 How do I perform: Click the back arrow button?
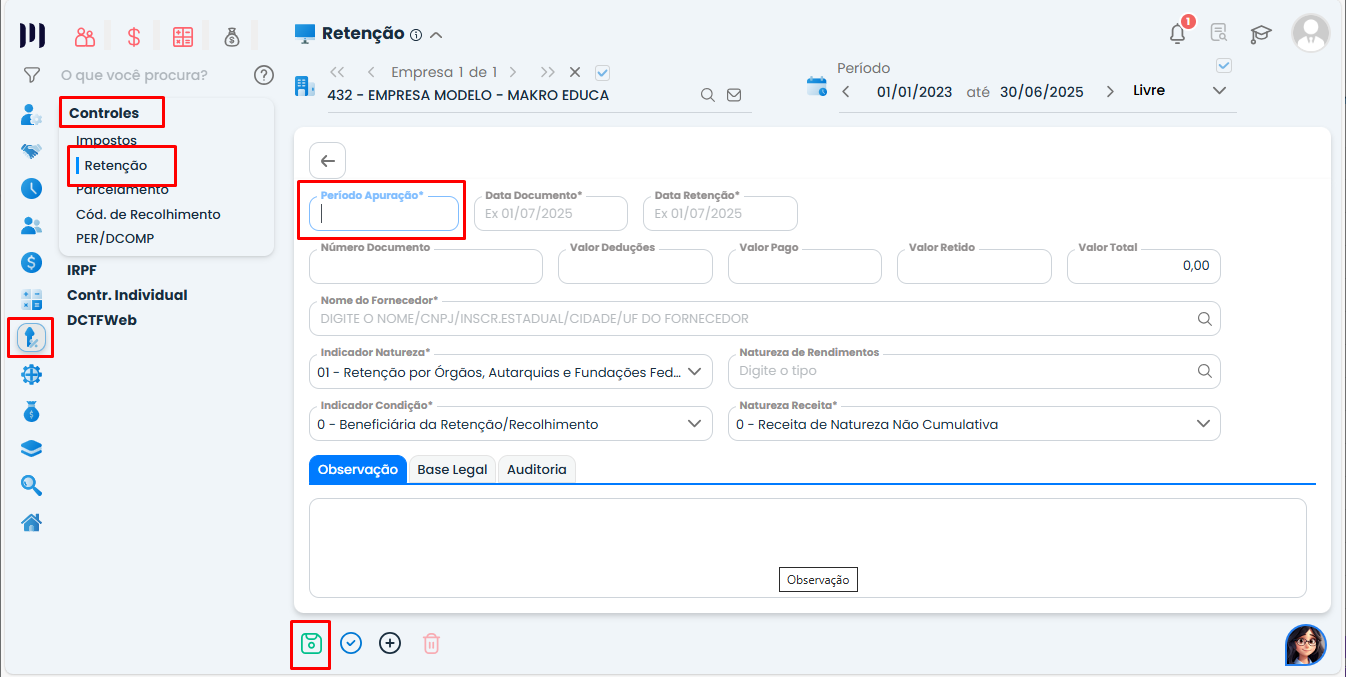tap(327, 161)
